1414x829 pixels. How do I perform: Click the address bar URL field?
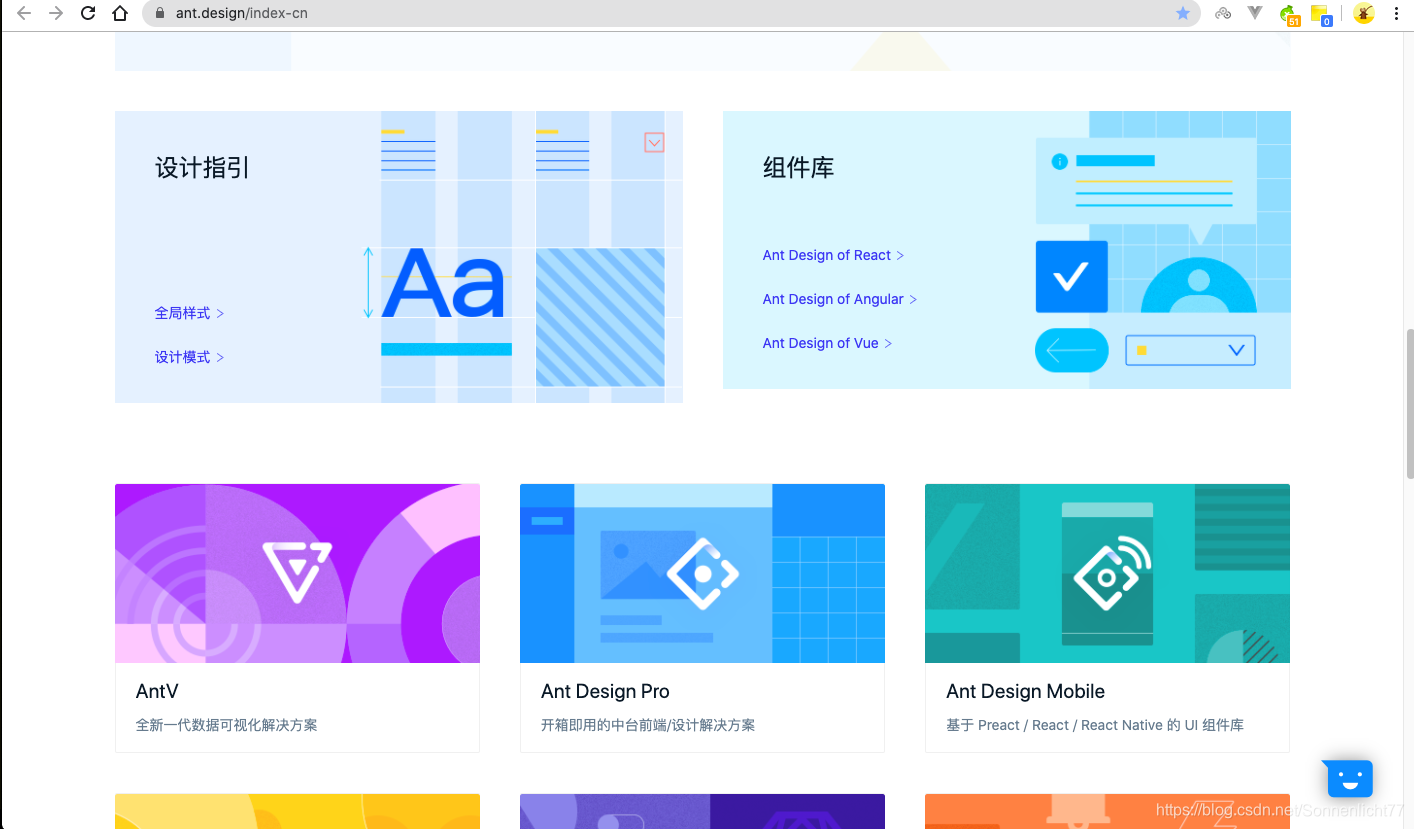click(x=670, y=13)
